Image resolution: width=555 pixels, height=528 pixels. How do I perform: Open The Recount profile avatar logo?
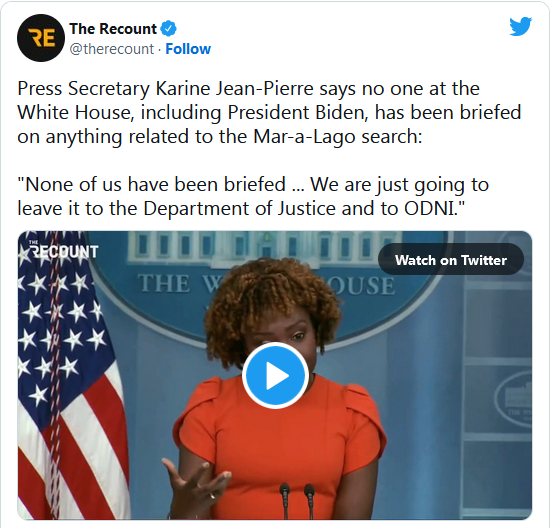(x=41, y=38)
